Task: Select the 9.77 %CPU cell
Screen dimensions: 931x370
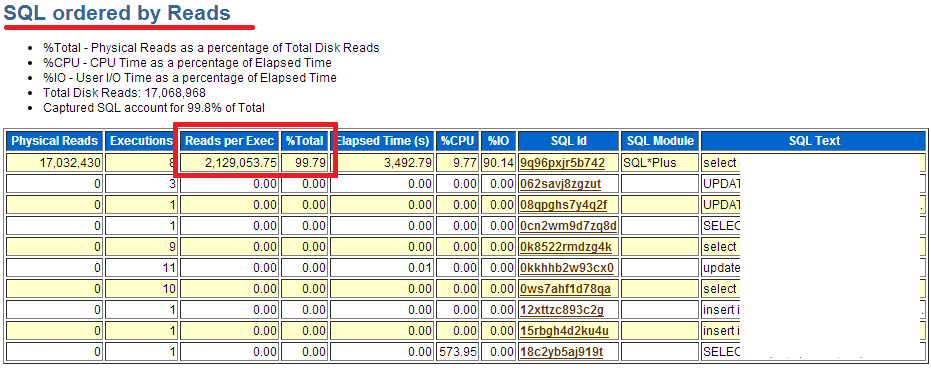Action: coord(458,163)
